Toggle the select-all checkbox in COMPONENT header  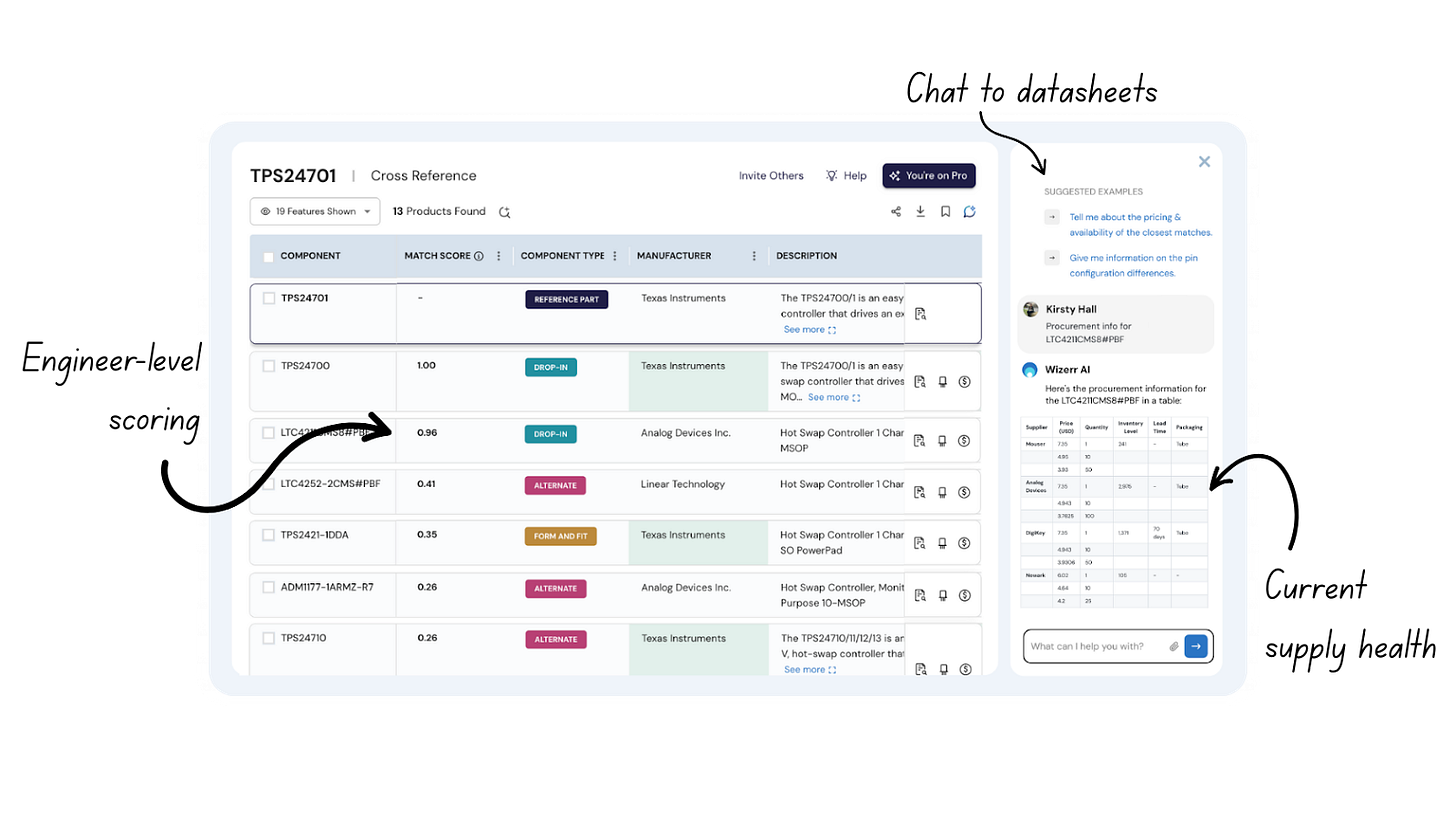tap(268, 257)
